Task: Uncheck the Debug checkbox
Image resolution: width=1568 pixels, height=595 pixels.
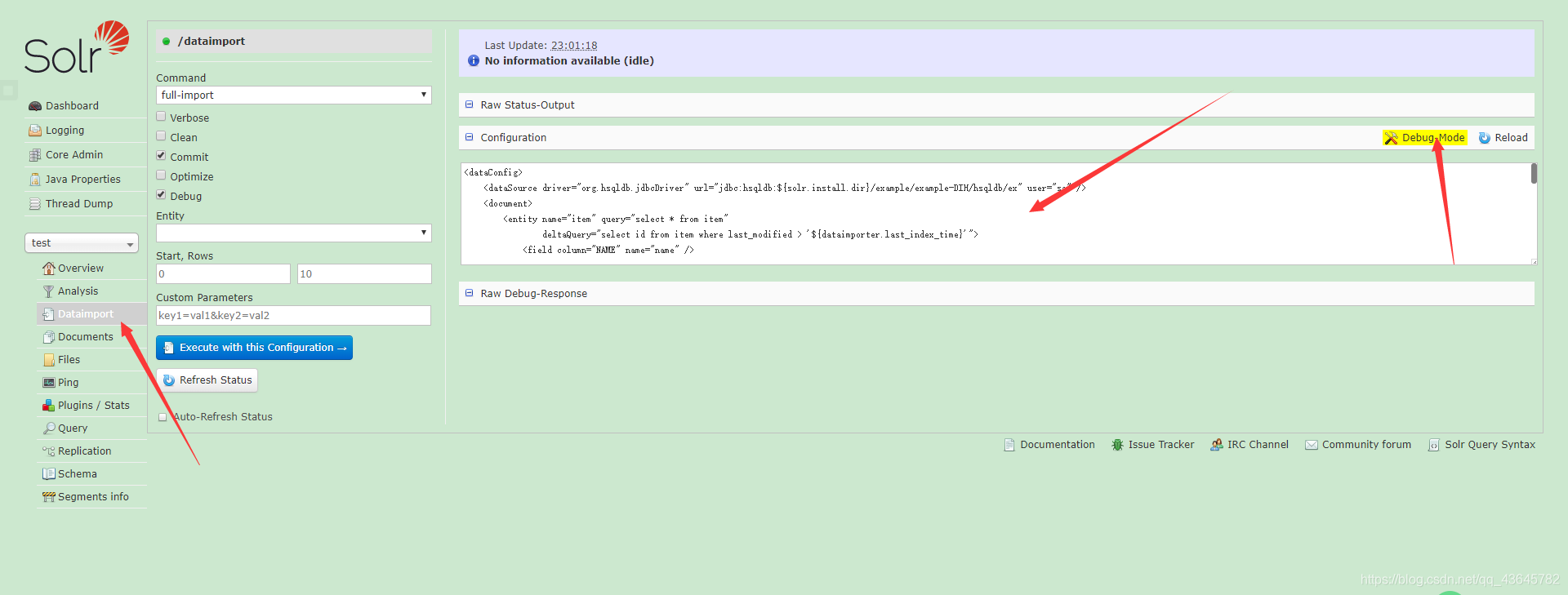Action: 161,195
